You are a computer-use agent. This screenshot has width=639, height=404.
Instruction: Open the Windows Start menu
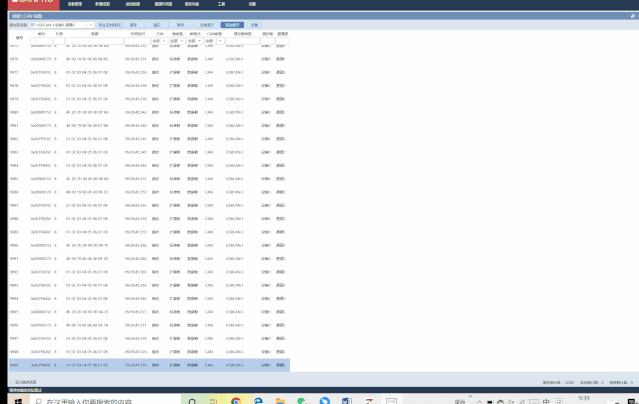[18, 401]
